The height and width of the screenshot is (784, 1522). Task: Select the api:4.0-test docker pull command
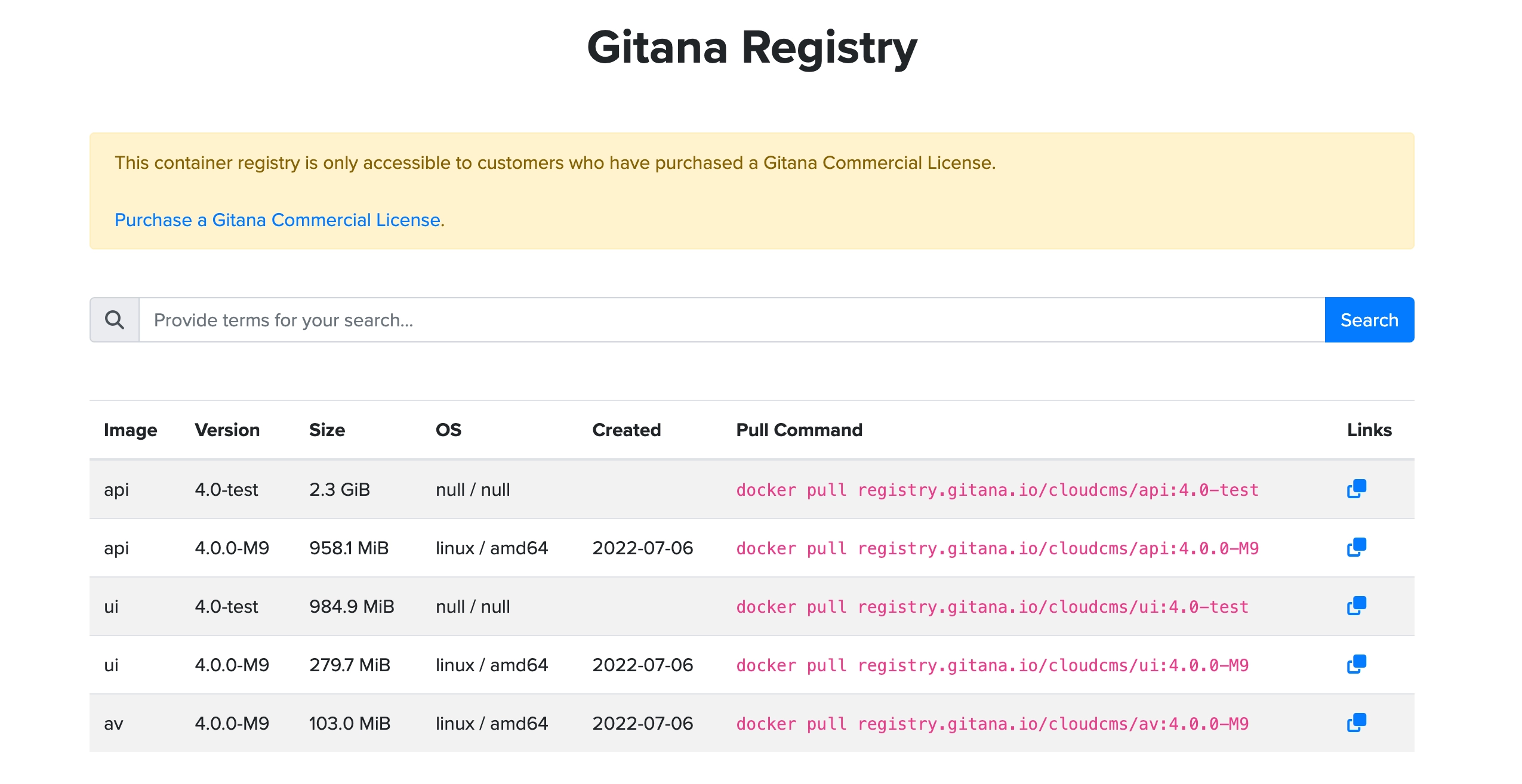click(997, 490)
